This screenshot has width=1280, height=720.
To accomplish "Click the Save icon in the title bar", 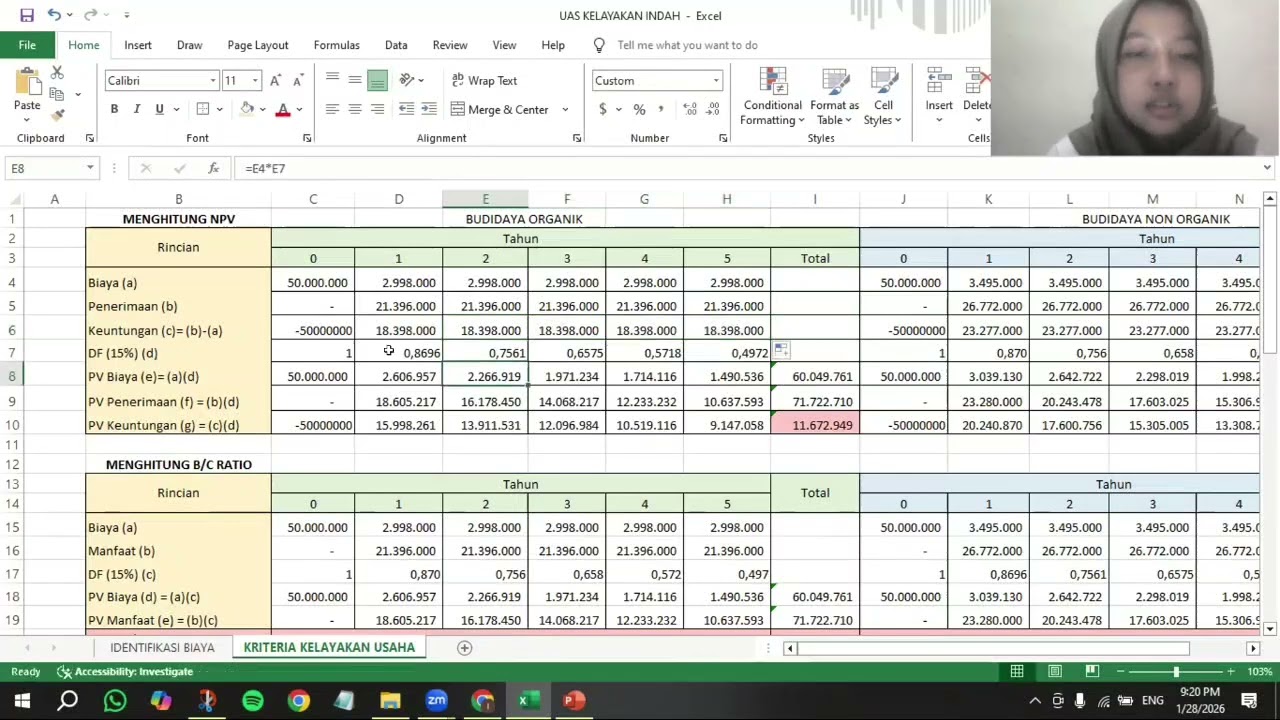I will pos(27,15).
